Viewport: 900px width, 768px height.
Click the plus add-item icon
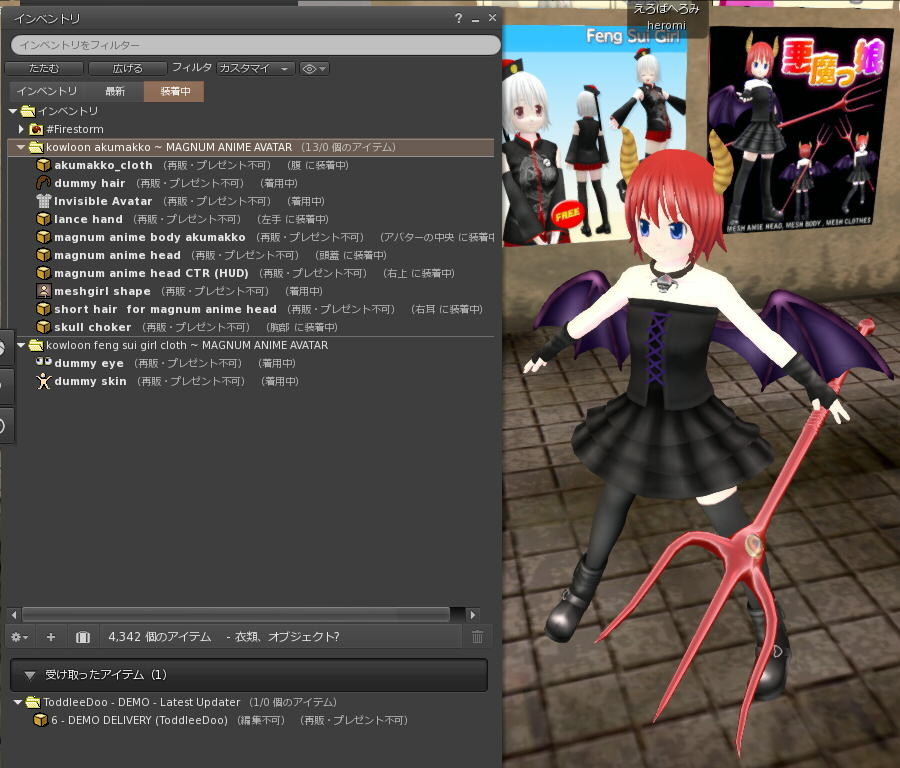click(x=51, y=637)
